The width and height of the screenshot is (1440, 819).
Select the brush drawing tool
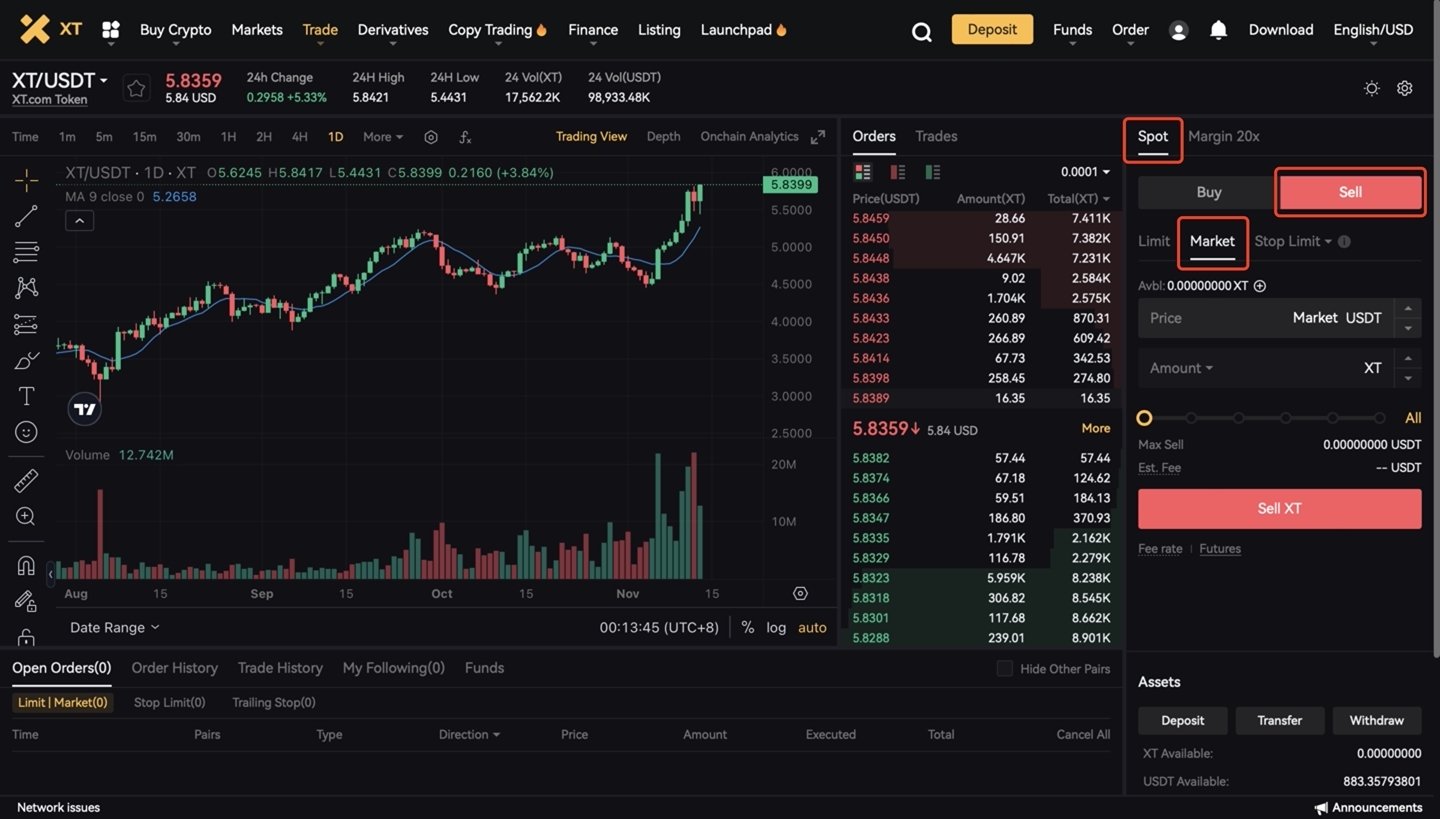[x=26, y=360]
